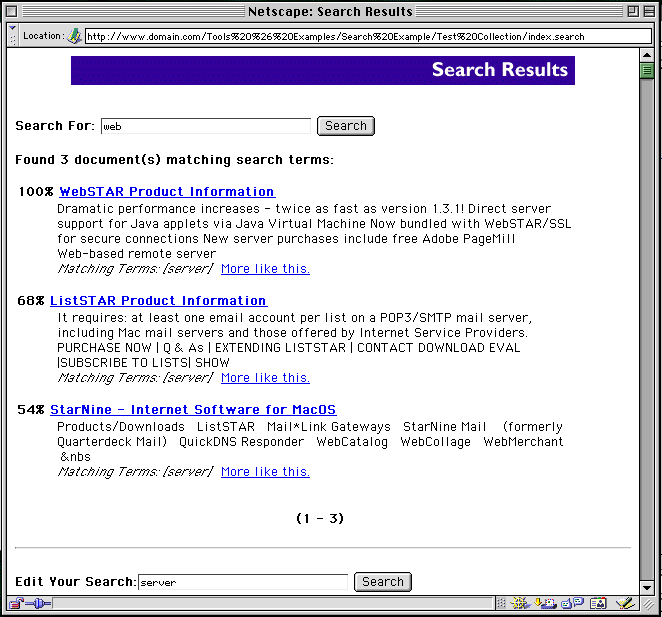Click the window shade collapse box
The width and height of the screenshot is (662, 617).
(x=649, y=11)
